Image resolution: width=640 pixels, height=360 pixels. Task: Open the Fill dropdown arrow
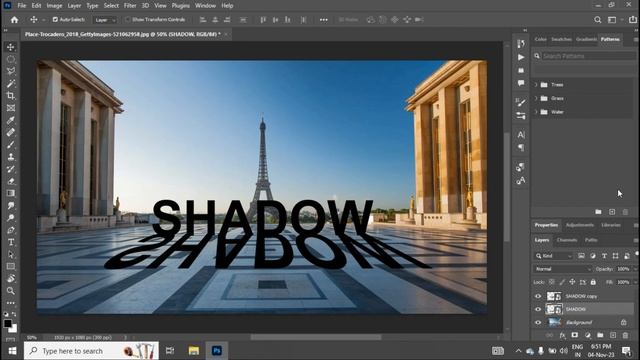[635, 282]
